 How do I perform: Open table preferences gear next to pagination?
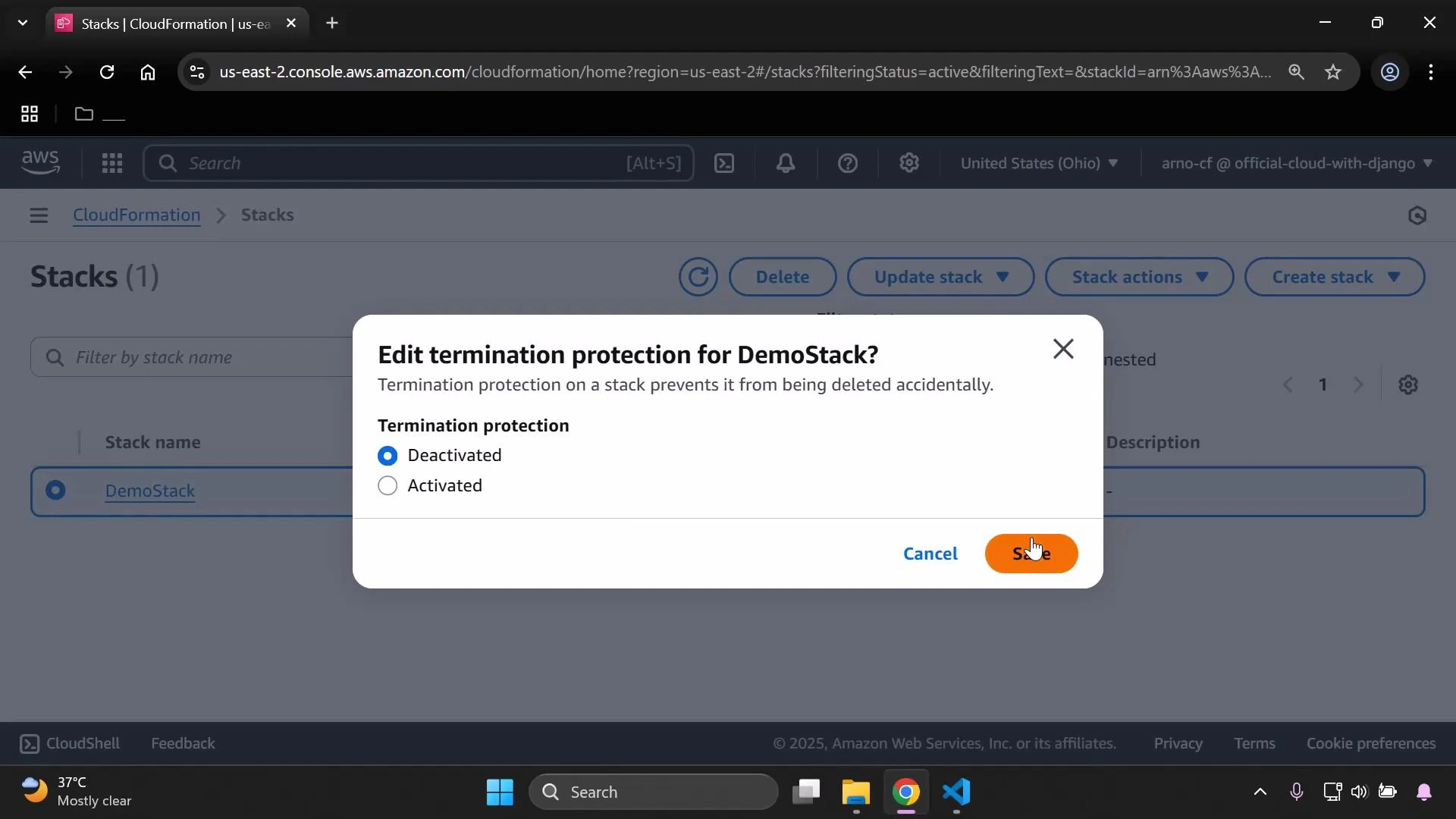click(1409, 384)
